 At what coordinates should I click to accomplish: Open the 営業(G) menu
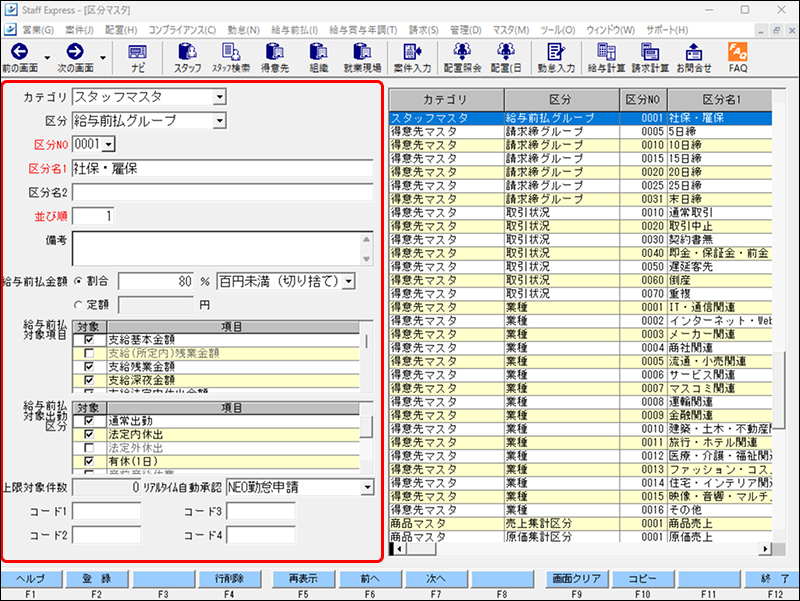tap(38, 30)
